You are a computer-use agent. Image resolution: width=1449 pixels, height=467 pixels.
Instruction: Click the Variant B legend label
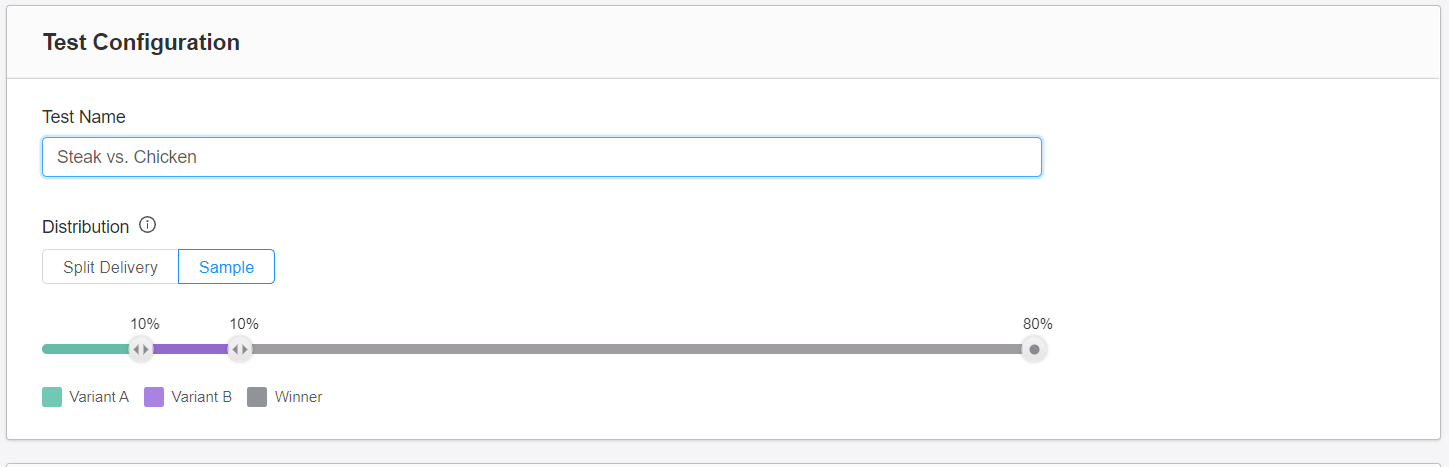click(x=201, y=397)
